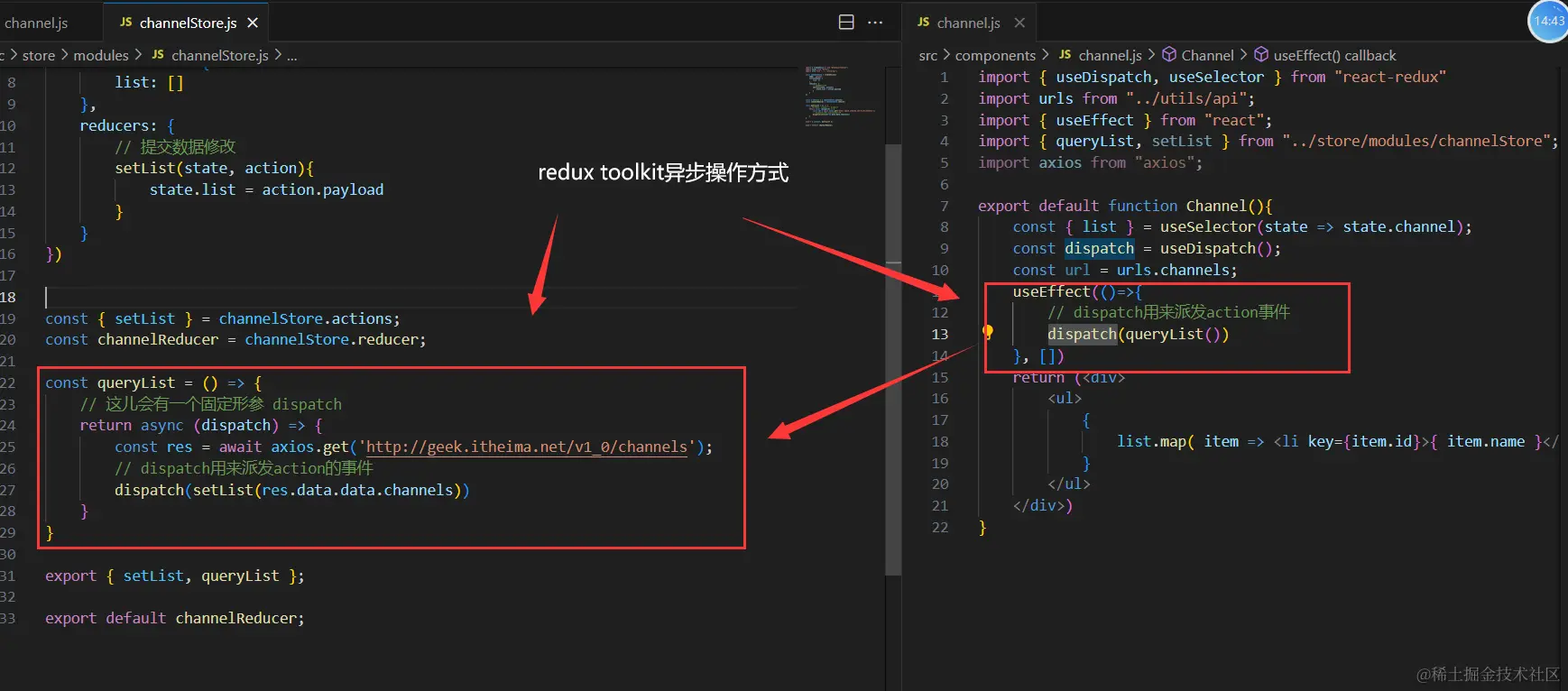Screen dimensions: 1568x691
Task: Click the lightbulb code action icon
Action: [x=988, y=333]
